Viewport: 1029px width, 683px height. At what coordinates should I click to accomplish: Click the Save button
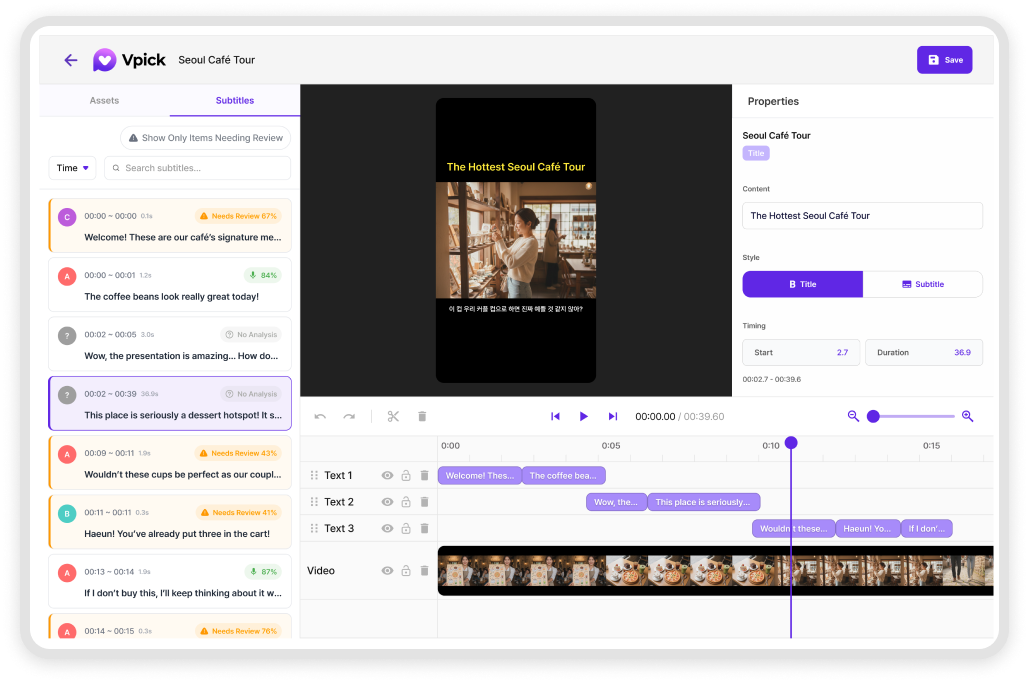point(944,60)
